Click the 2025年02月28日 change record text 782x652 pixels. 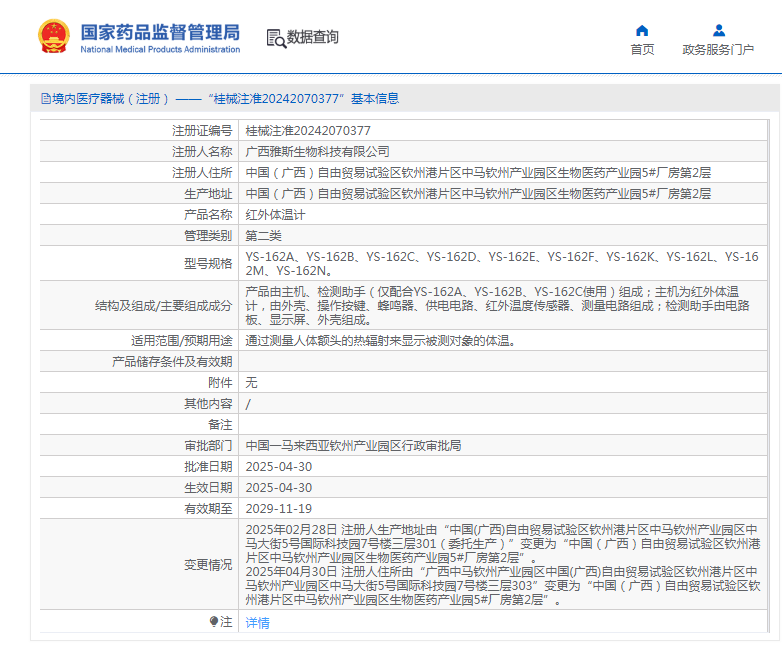tap(503, 543)
